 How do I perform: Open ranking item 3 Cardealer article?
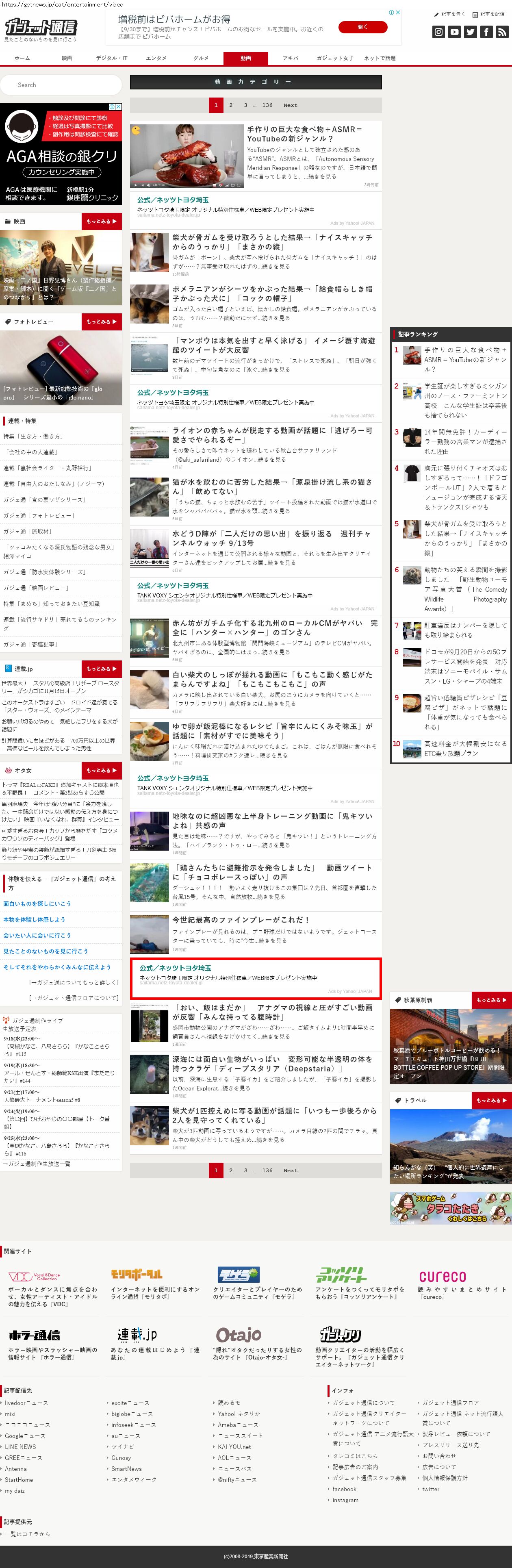pos(465,442)
